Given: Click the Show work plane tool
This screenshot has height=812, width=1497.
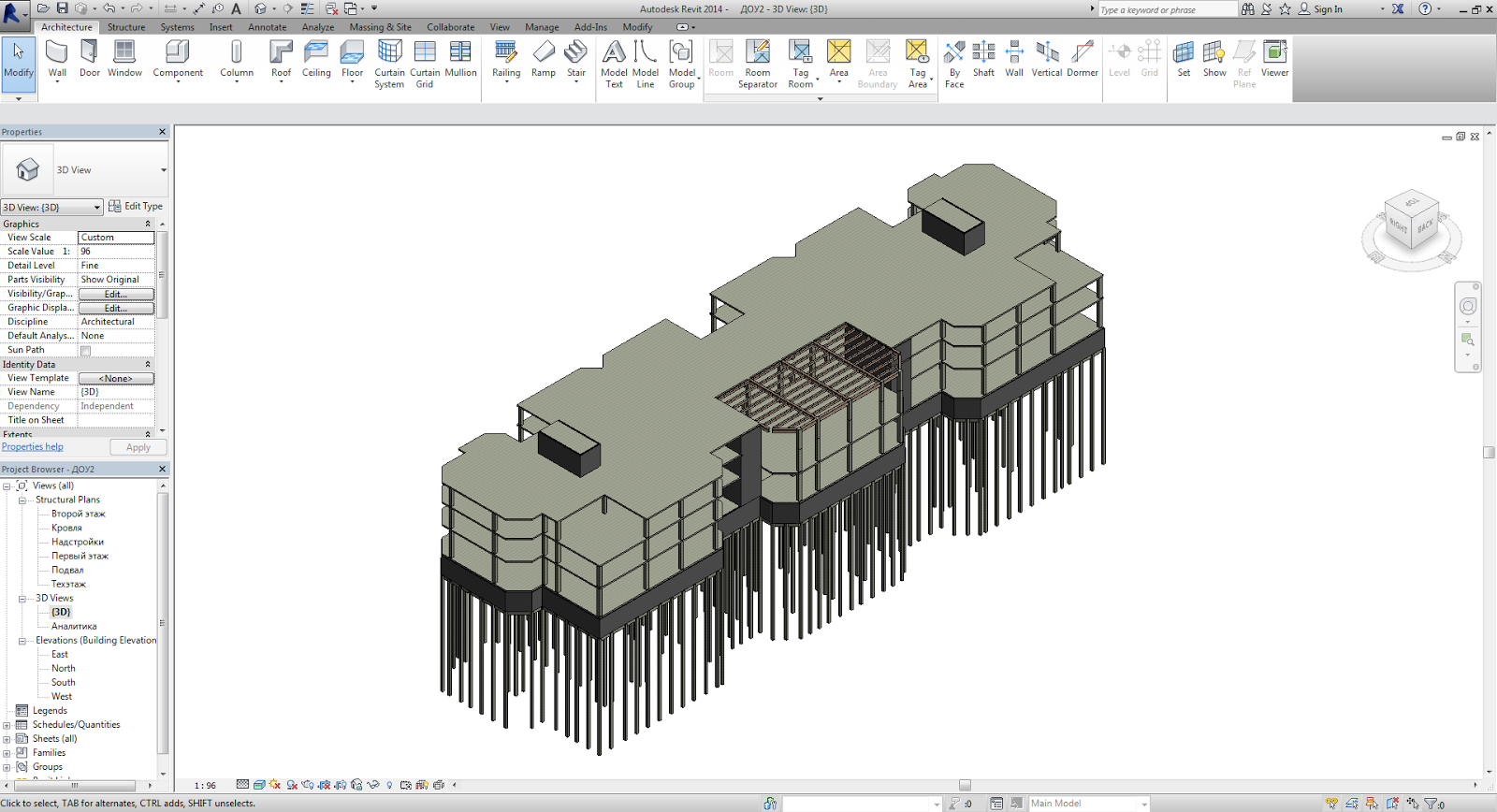Looking at the screenshot, I should pyautogui.click(x=1214, y=60).
